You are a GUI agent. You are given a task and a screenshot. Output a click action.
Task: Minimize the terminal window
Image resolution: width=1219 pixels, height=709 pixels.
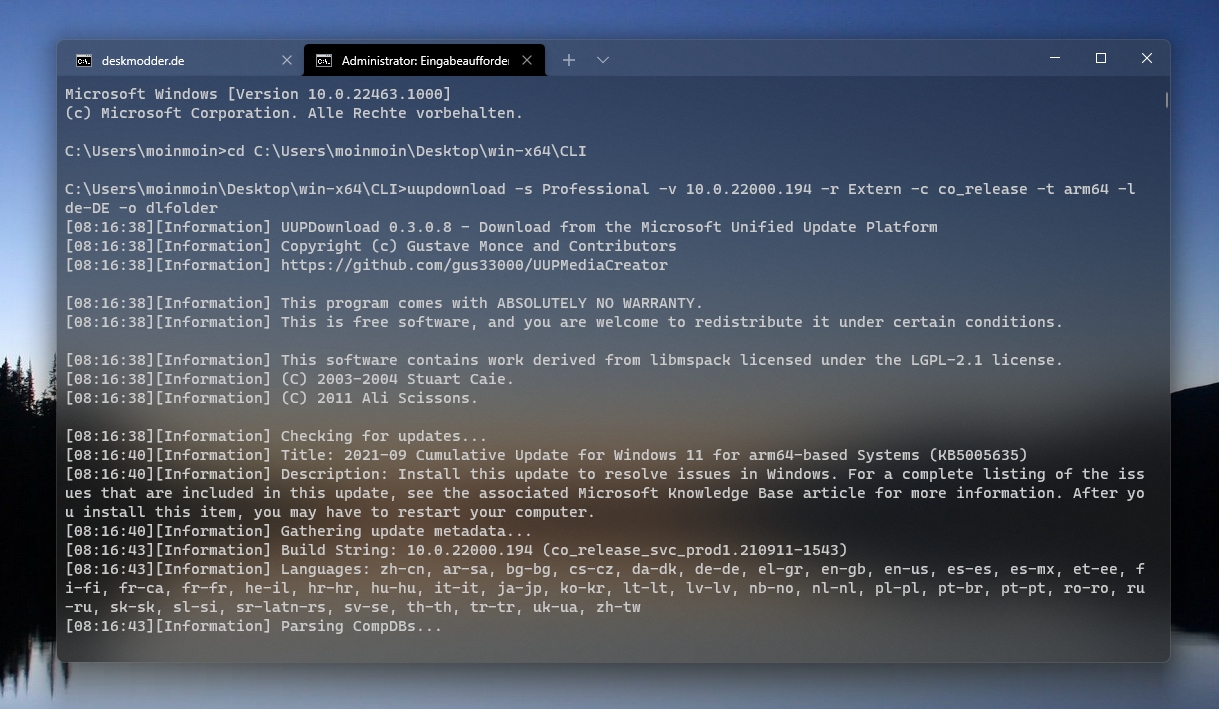pyautogui.click(x=1055, y=59)
